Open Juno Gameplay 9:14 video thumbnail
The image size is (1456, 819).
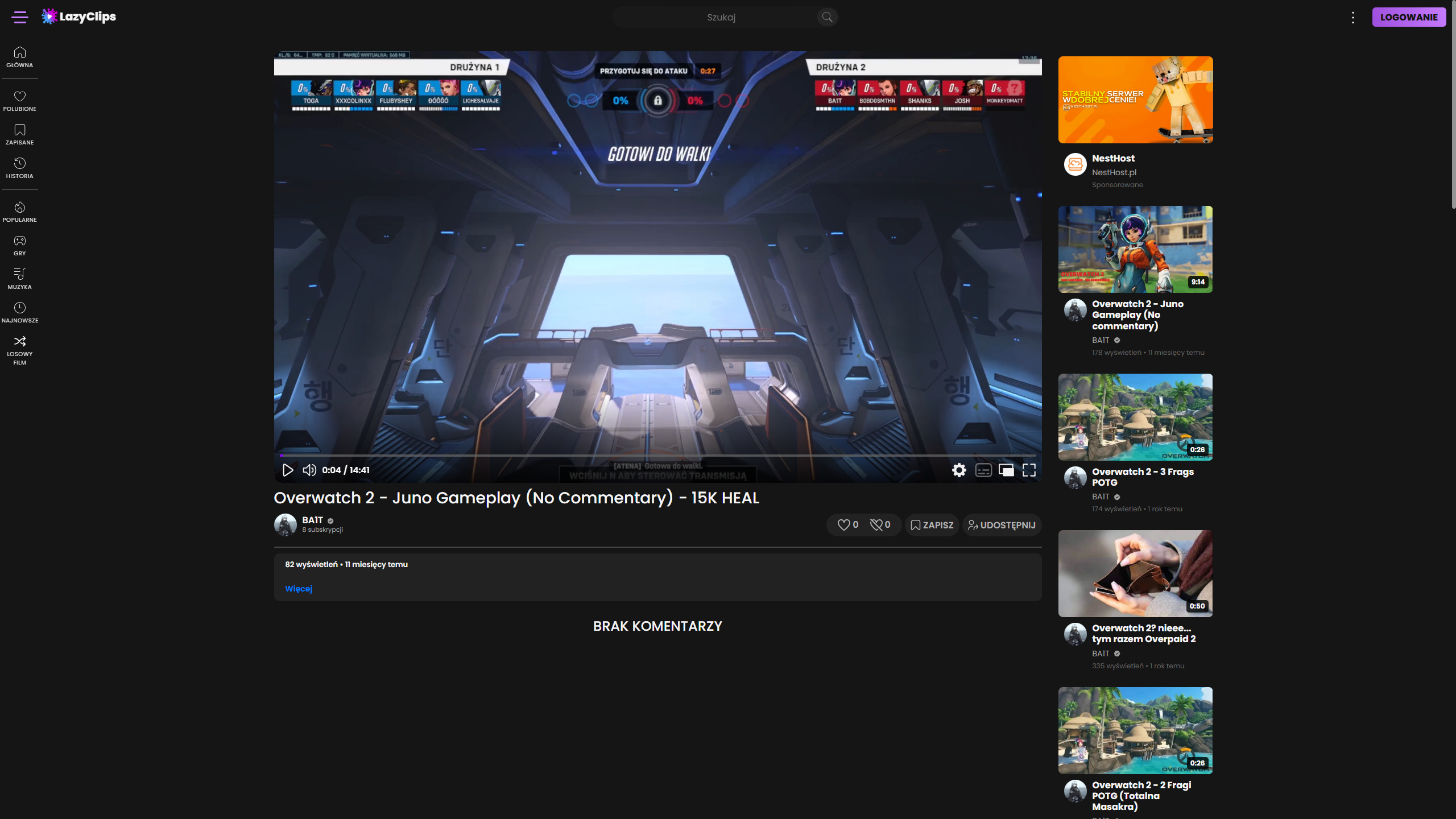click(1135, 249)
